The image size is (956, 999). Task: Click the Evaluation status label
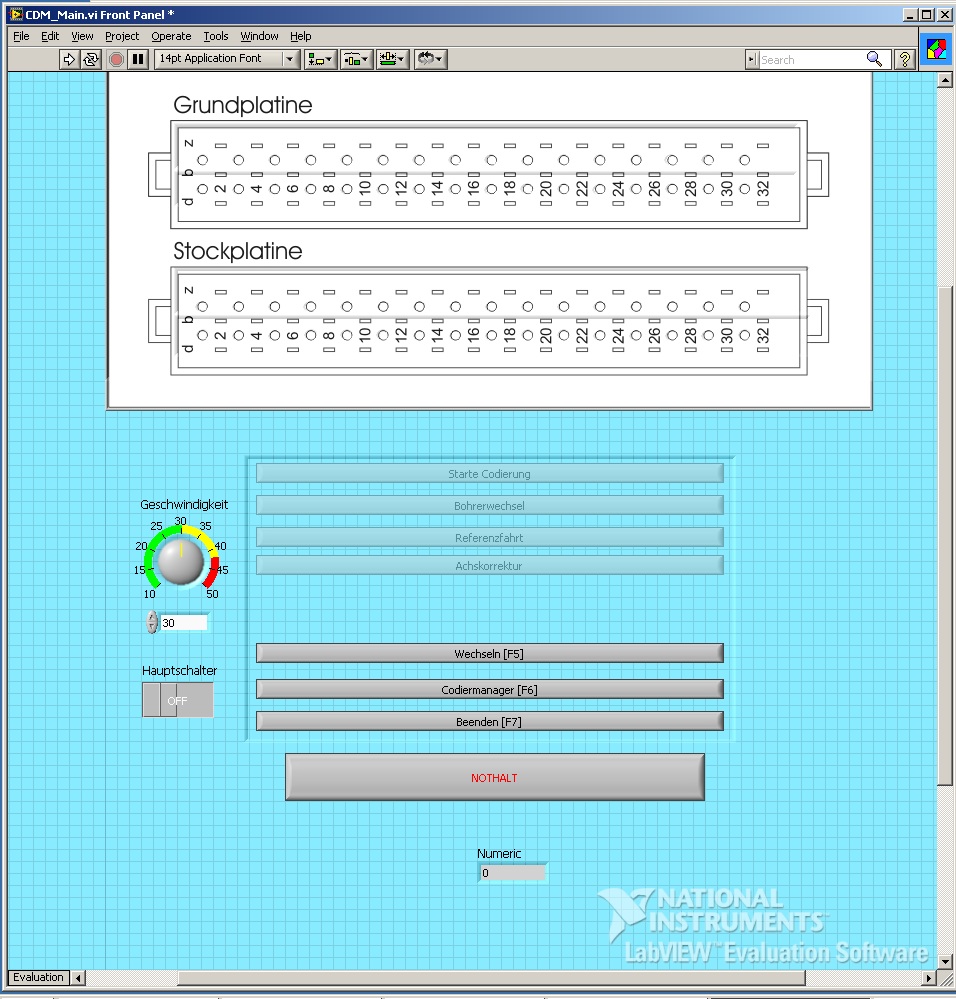pyautogui.click(x=38, y=977)
